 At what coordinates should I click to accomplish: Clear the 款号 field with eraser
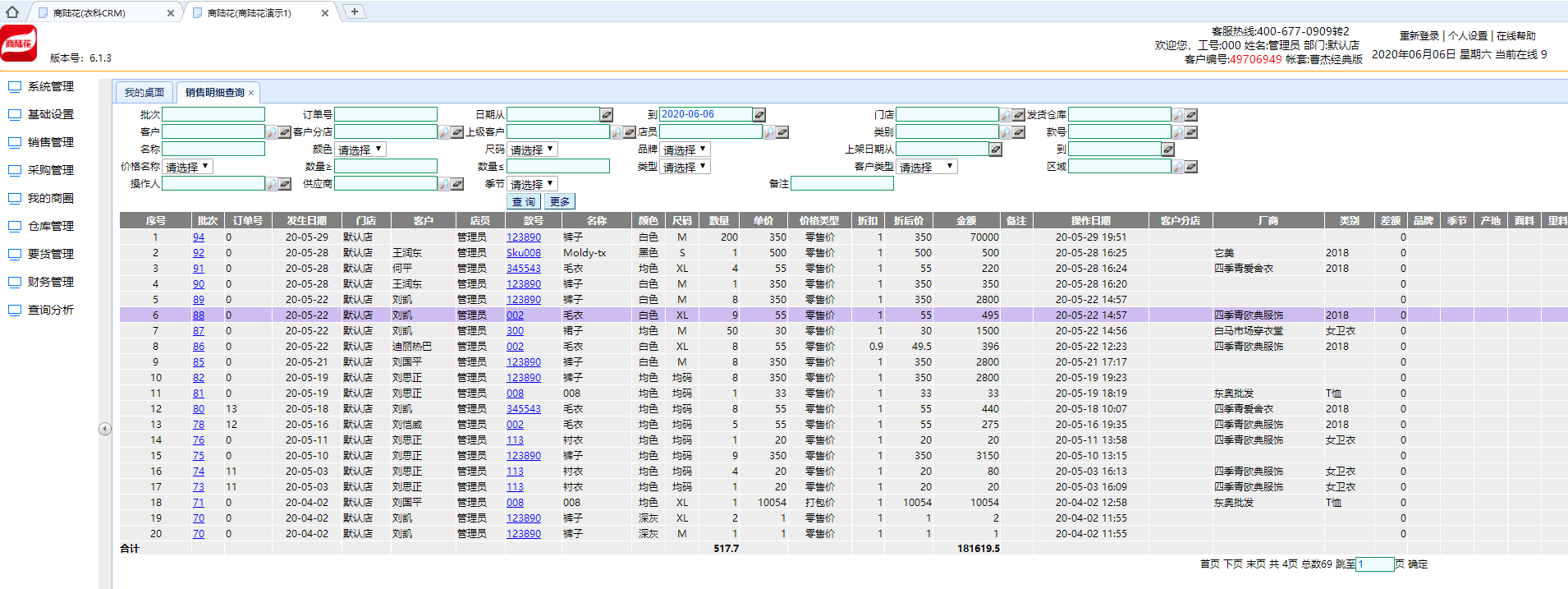tap(1191, 132)
